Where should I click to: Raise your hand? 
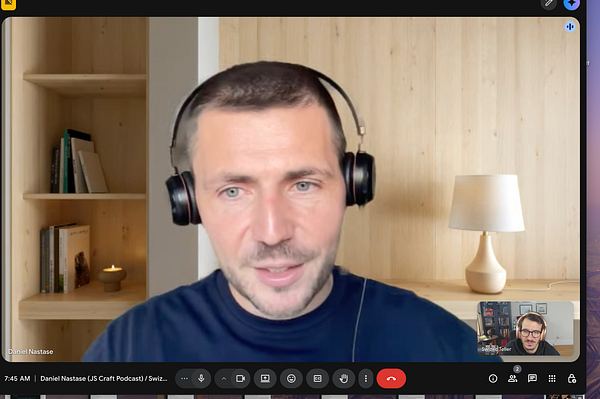click(344, 378)
